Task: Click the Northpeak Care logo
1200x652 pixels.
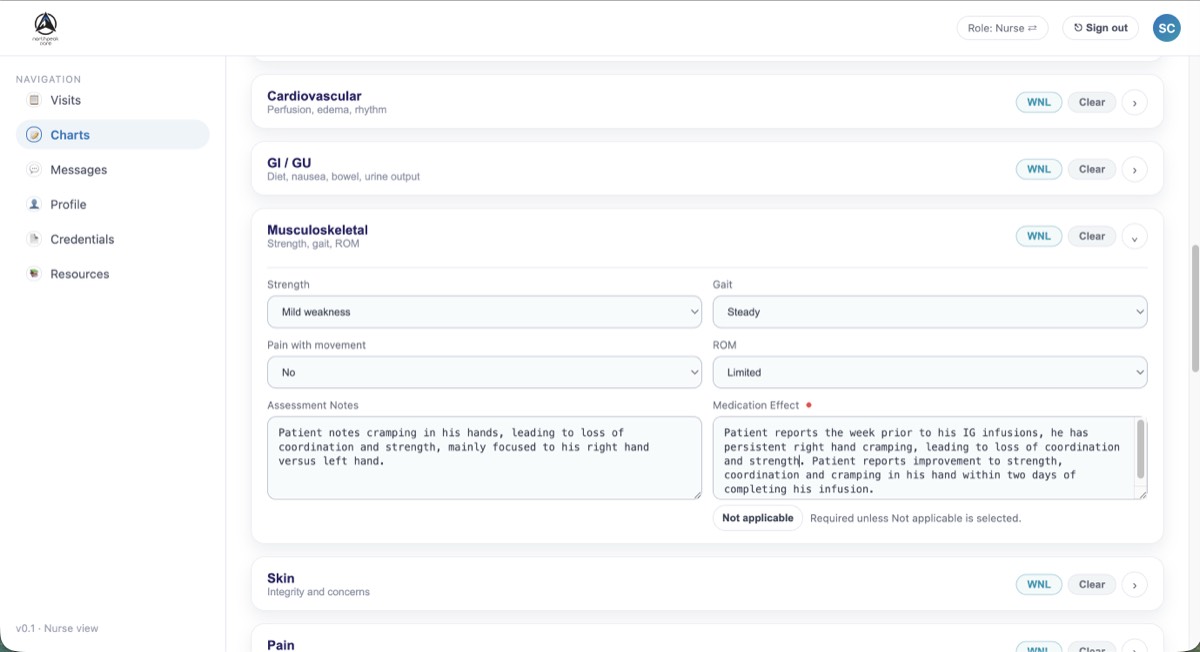Action: coord(44,27)
